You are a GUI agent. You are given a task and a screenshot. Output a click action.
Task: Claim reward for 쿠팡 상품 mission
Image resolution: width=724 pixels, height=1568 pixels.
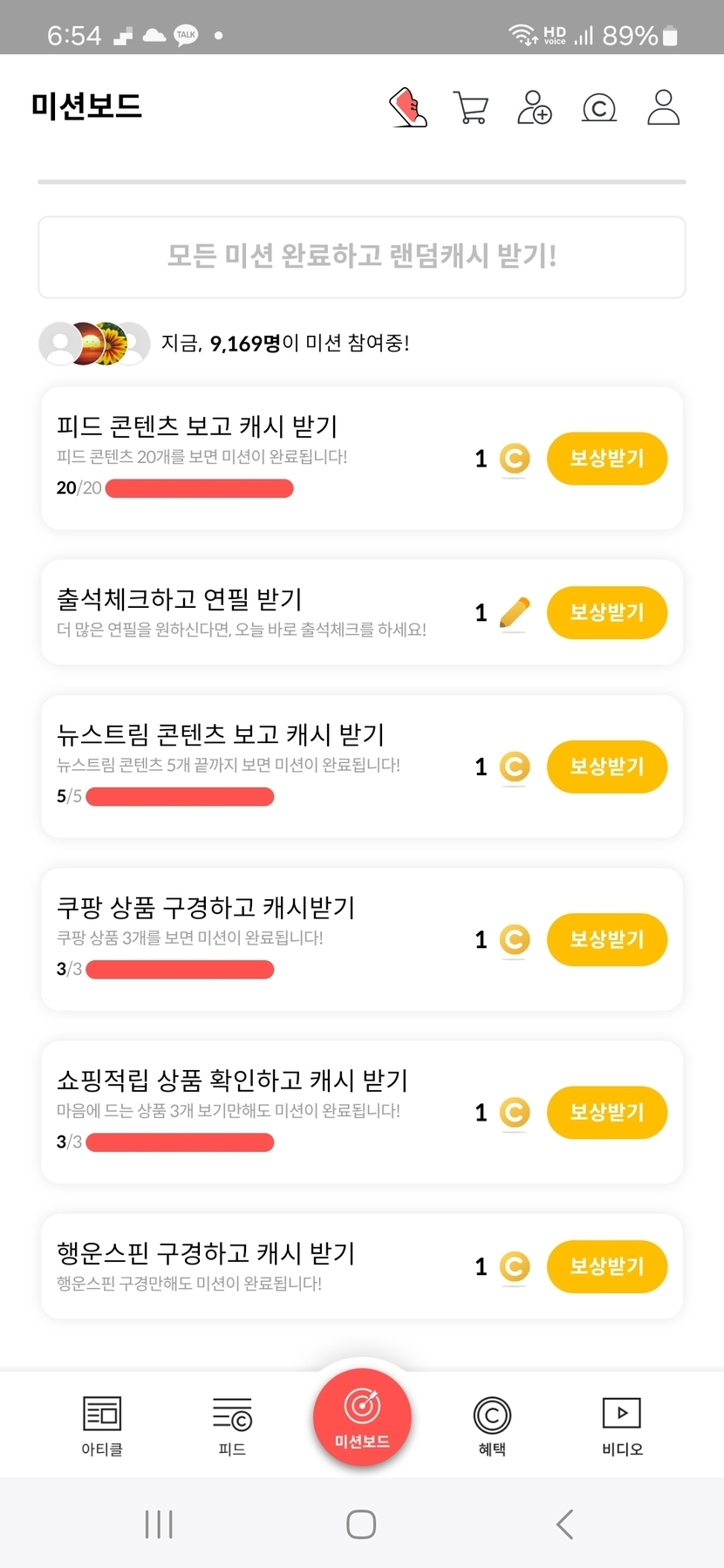pyautogui.click(x=606, y=939)
